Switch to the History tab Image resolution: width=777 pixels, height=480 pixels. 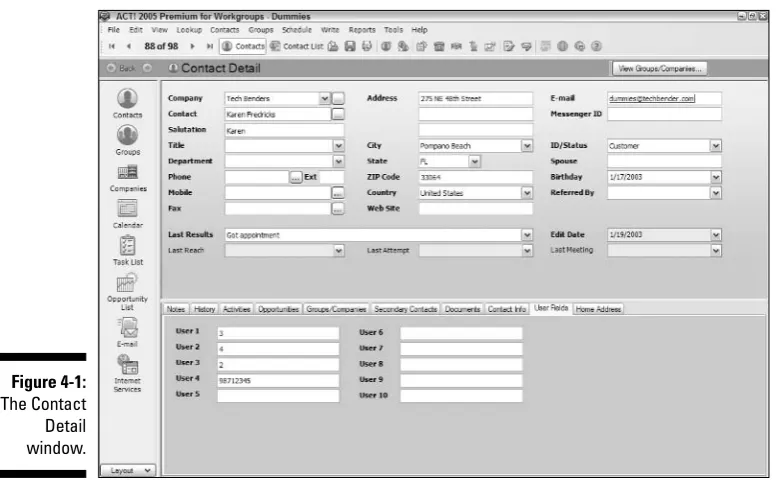[x=204, y=309]
